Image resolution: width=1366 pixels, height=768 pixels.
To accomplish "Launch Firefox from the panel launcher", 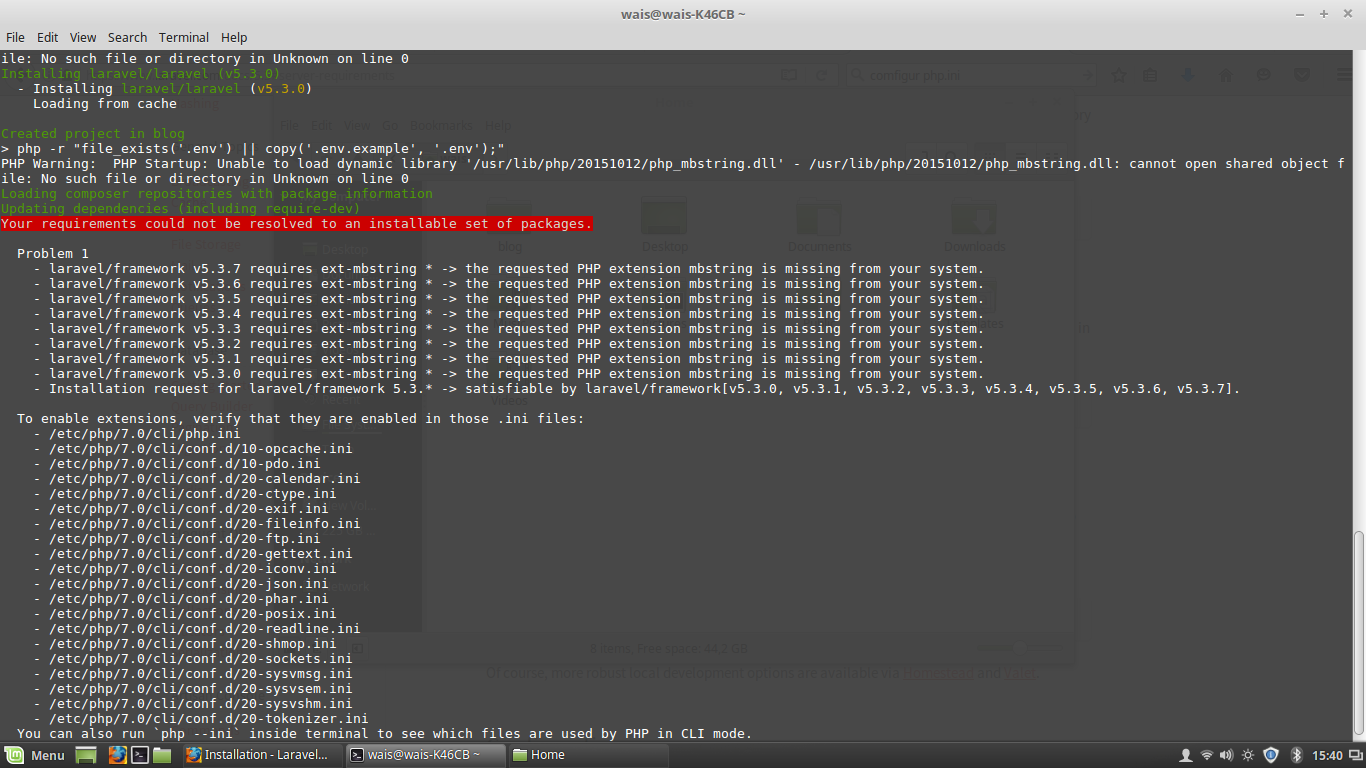I will click(117, 755).
